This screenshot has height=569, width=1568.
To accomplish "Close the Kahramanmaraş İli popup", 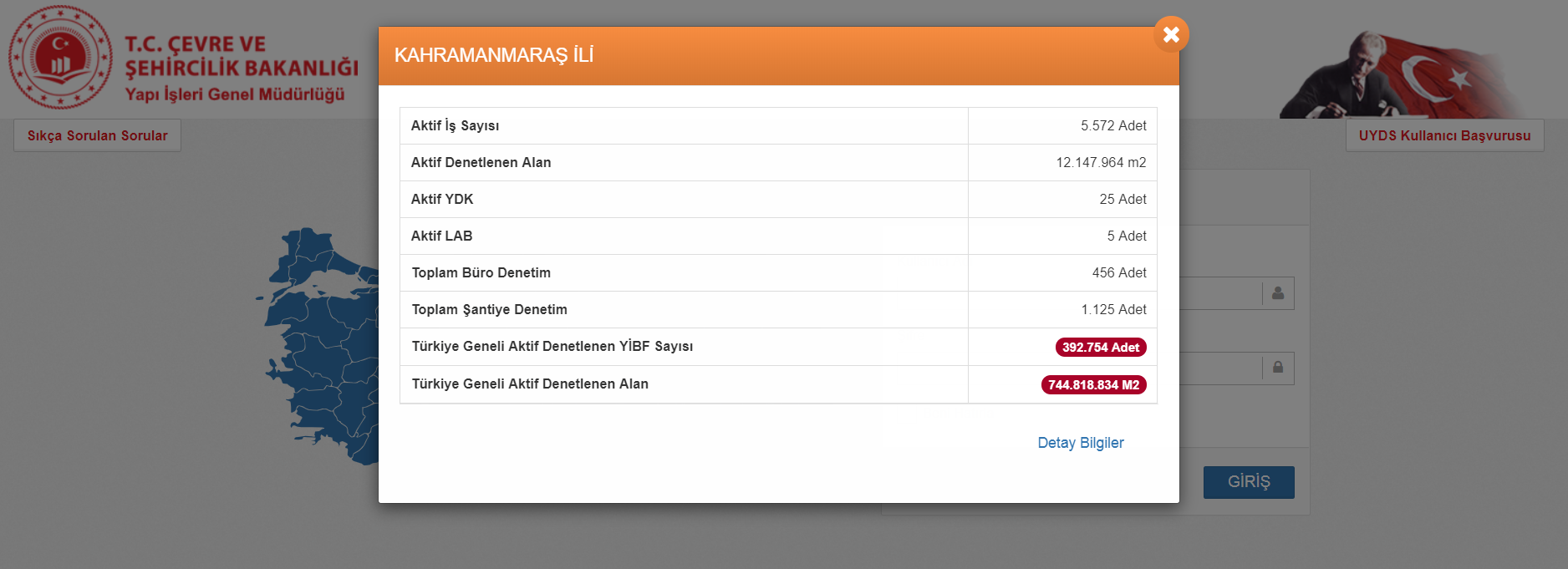I will pos(1171,34).
